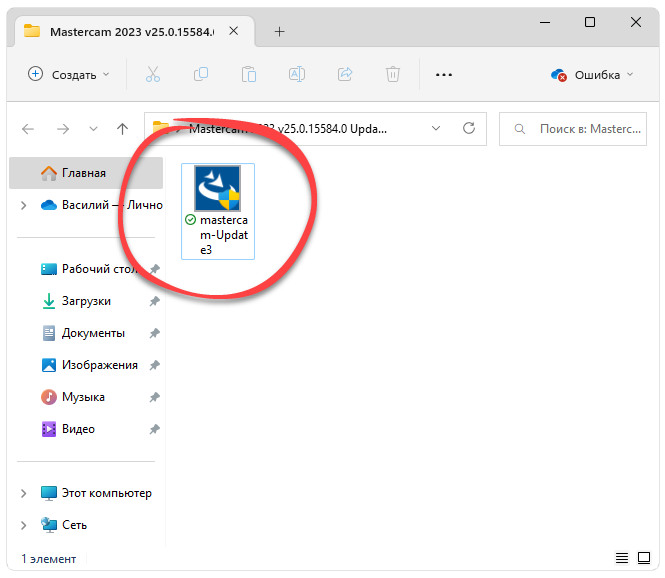Image resolution: width=665 pixels, height=578 pixels.
Task: Unpin Изображения using its pin icon
Action: pos(154,365)
